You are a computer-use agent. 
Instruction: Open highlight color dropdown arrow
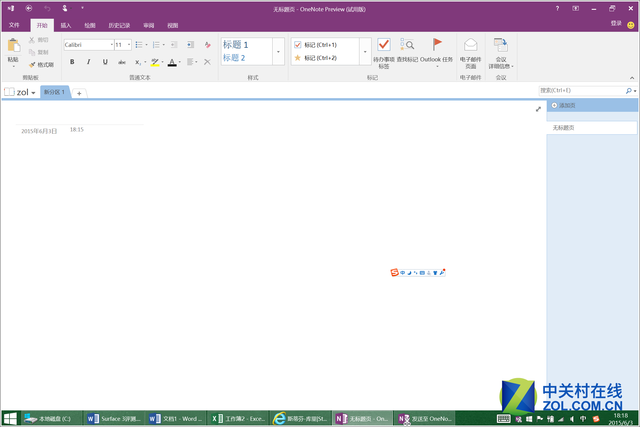[x=162, y=62]
